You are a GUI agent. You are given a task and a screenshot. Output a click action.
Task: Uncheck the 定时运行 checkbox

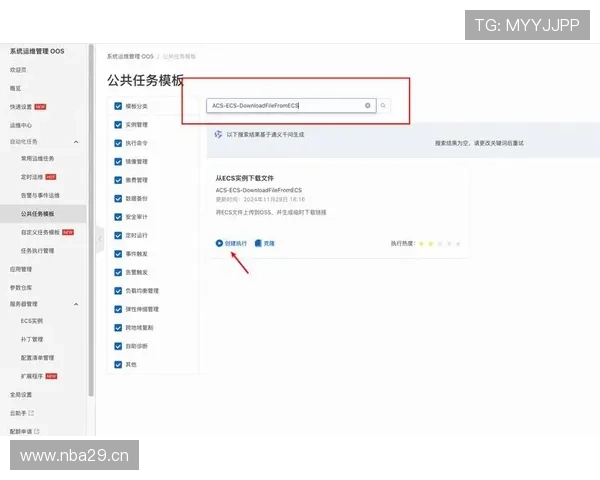(x=118, y=235)
